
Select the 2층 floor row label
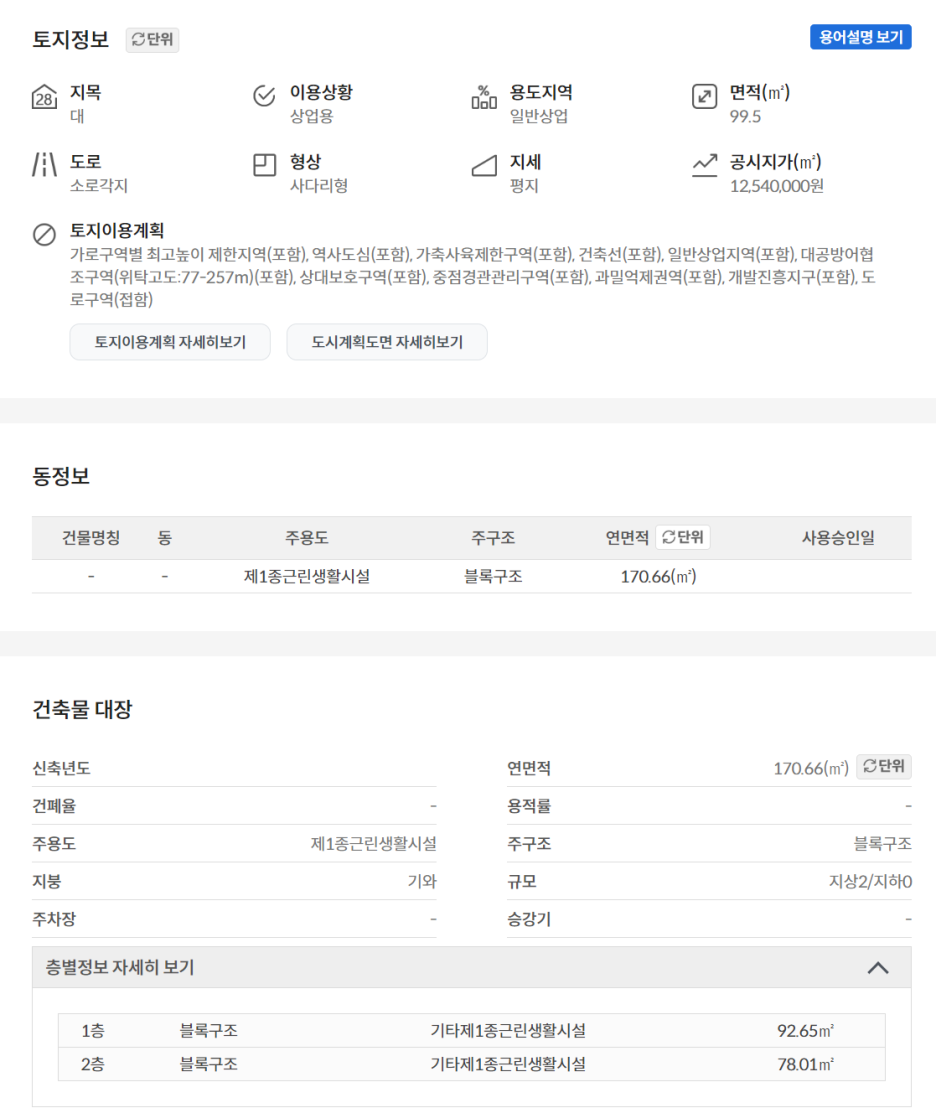(93, 1064)
